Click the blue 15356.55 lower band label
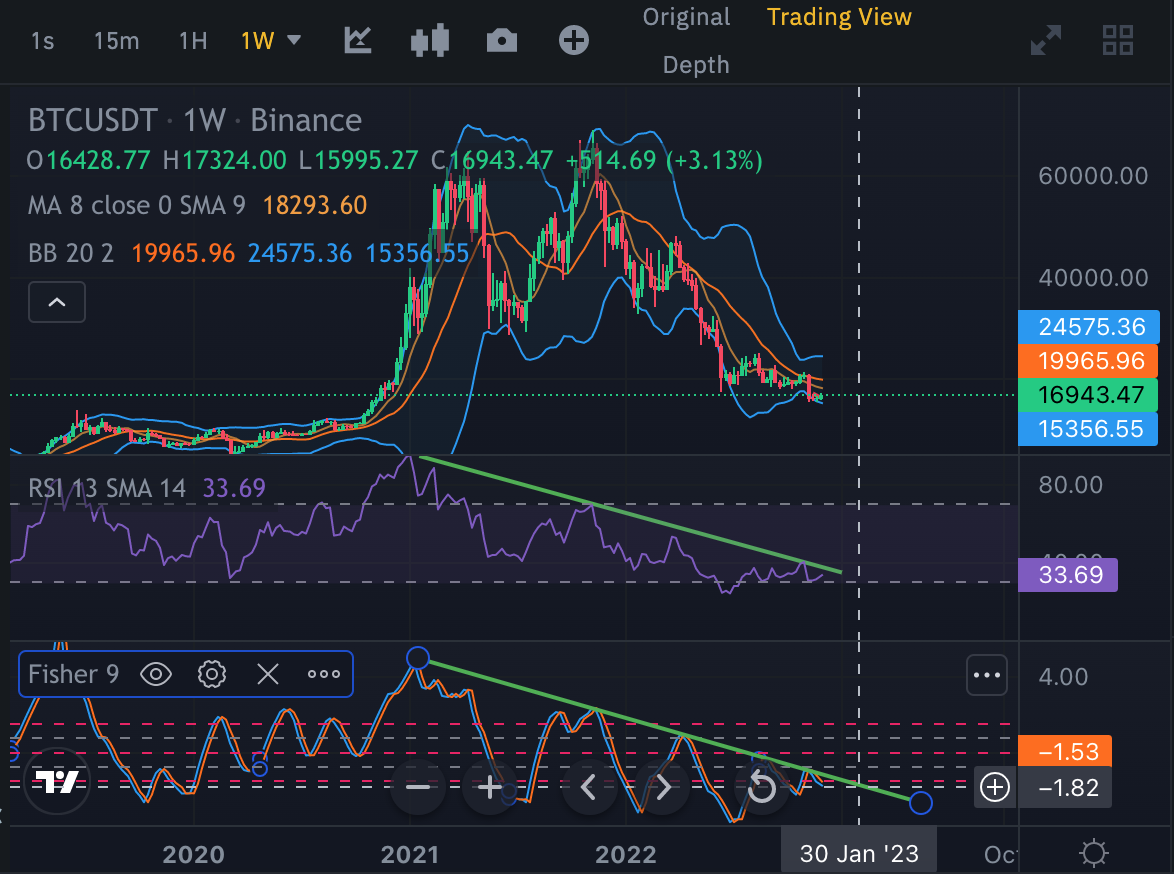The height and width of the screenshot is (874, 1174). coord(1089,429)
